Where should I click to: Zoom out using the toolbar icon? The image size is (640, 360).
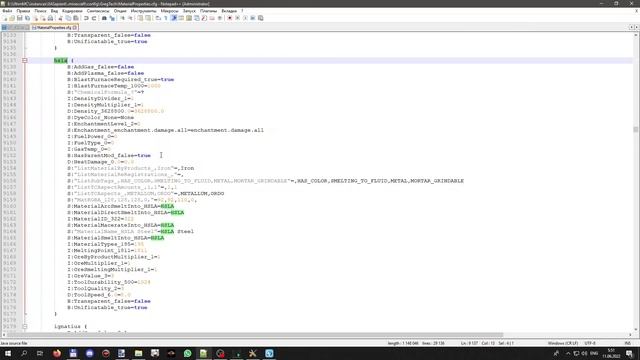(x=131, y=18)
